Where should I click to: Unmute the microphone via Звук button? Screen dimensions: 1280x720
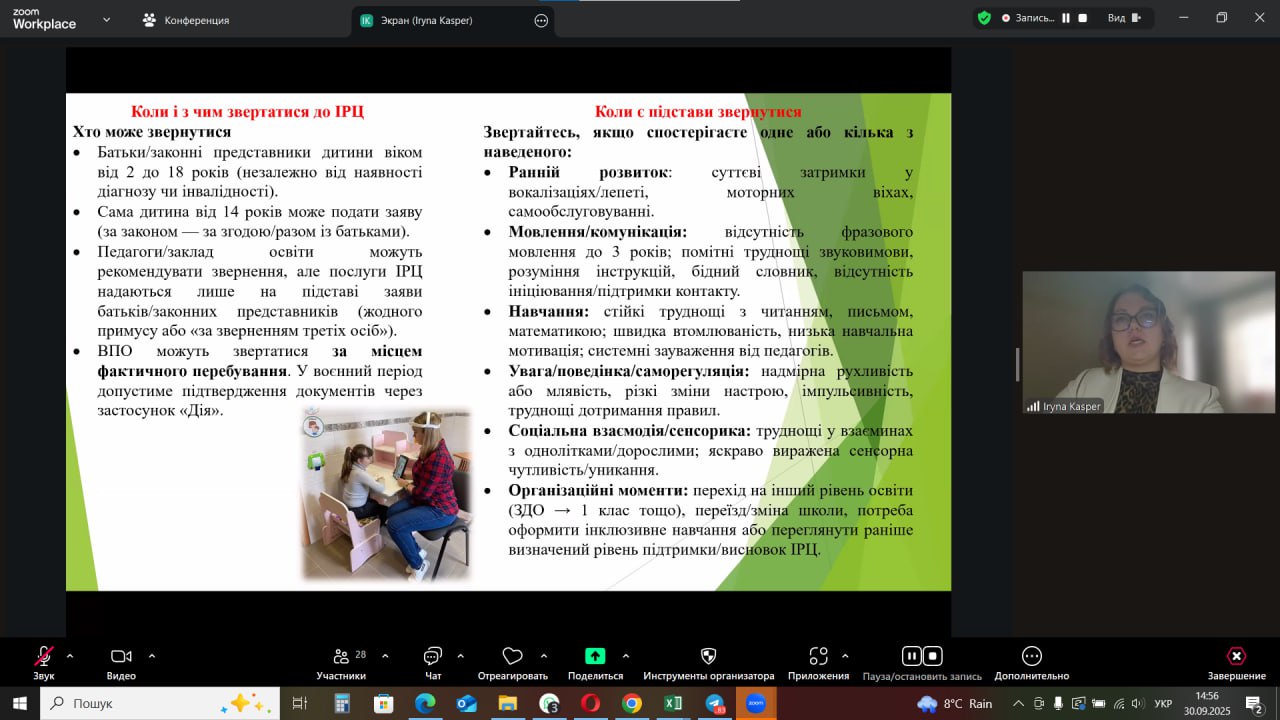point(43,657)
